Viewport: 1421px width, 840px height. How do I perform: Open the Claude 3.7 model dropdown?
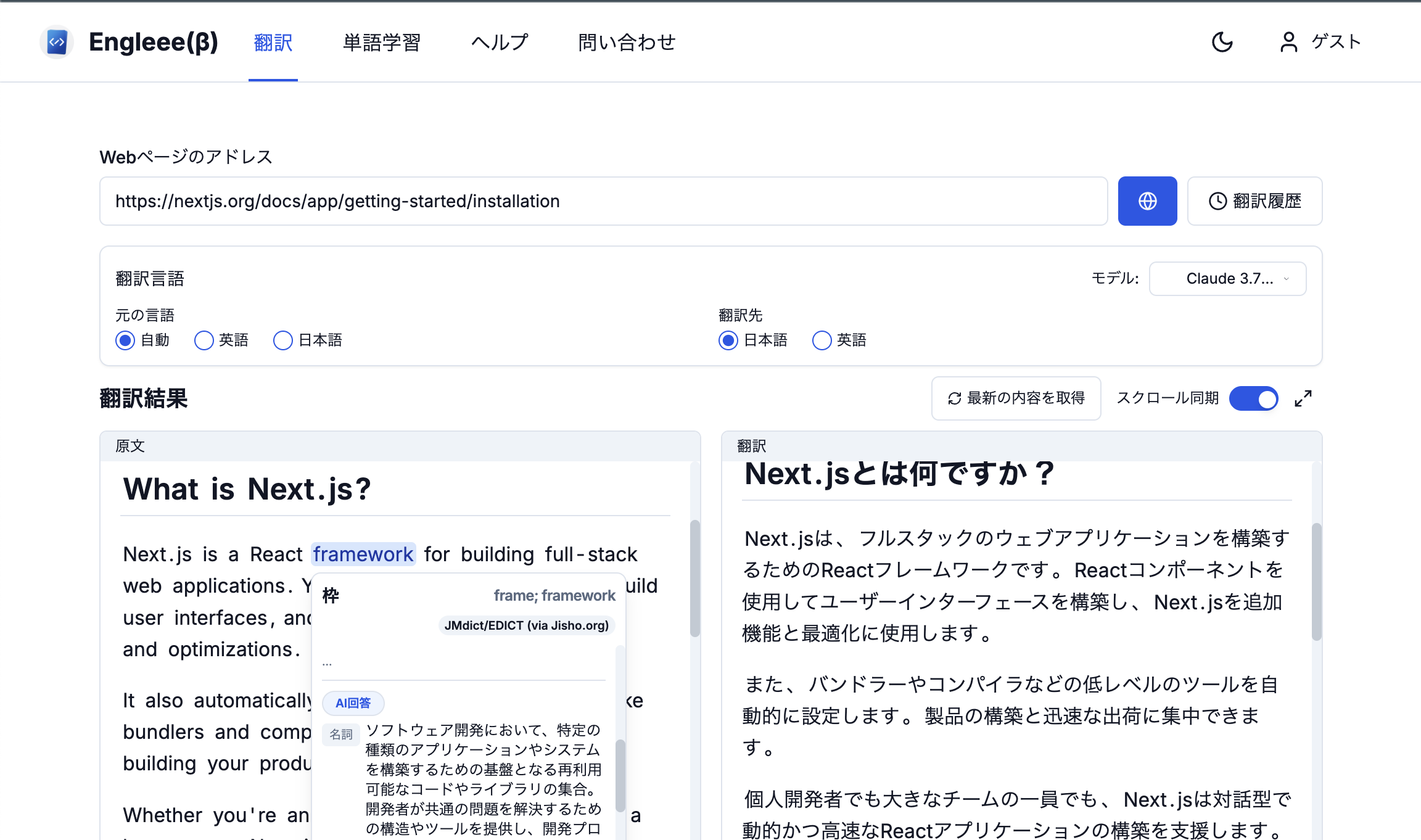pyautogui.click(x=1227, y=279)
